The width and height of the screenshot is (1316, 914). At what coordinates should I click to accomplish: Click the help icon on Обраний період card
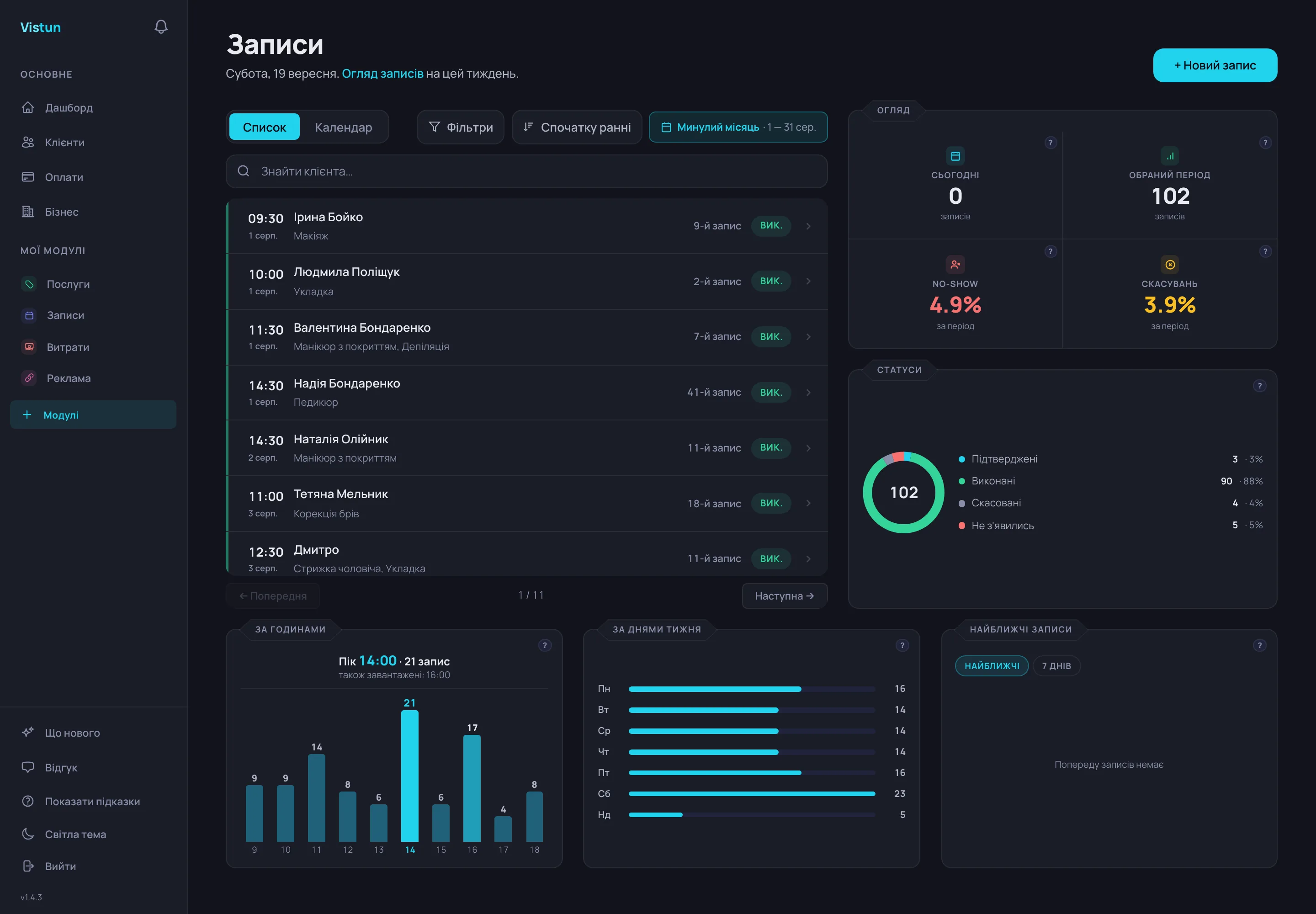tap(1265, 143)
